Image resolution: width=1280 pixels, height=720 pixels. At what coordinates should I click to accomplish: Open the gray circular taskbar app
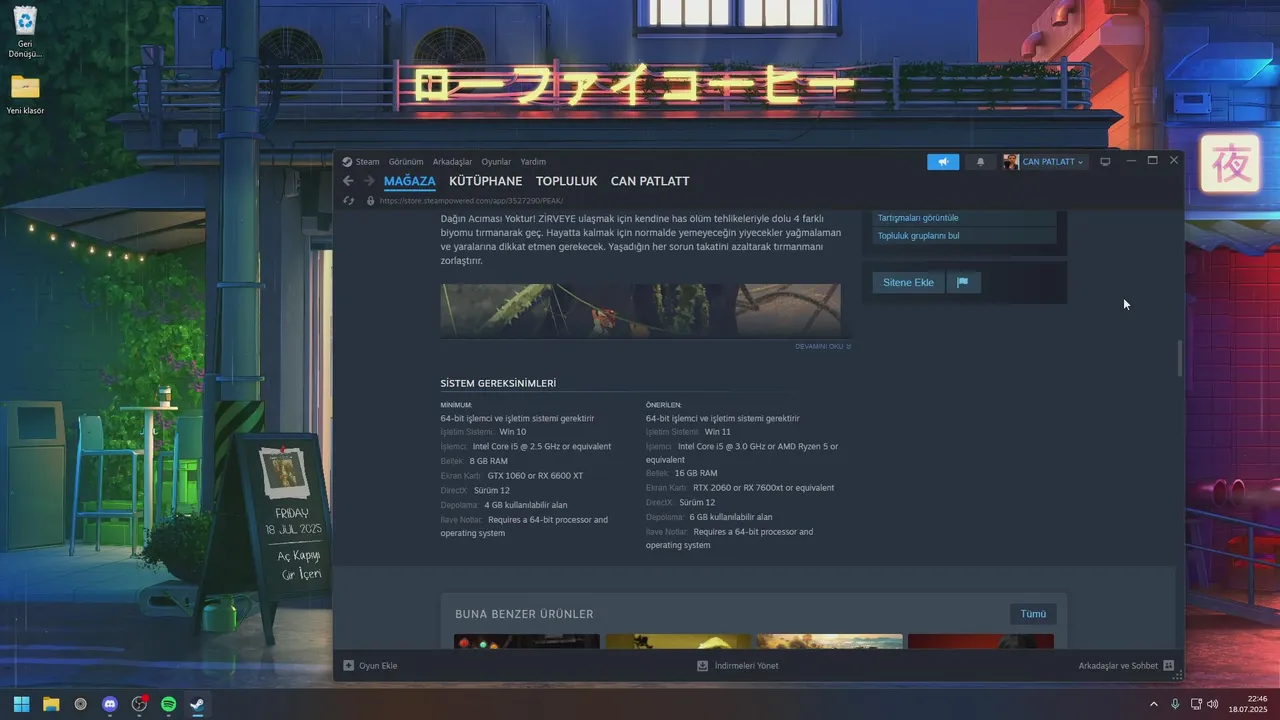81,704
